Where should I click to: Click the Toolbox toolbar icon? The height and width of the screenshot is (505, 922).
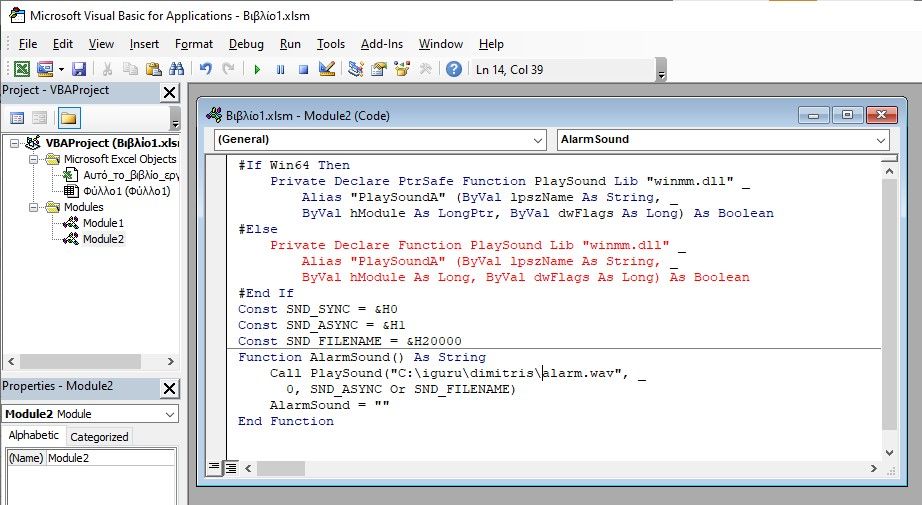click(425, 69)
